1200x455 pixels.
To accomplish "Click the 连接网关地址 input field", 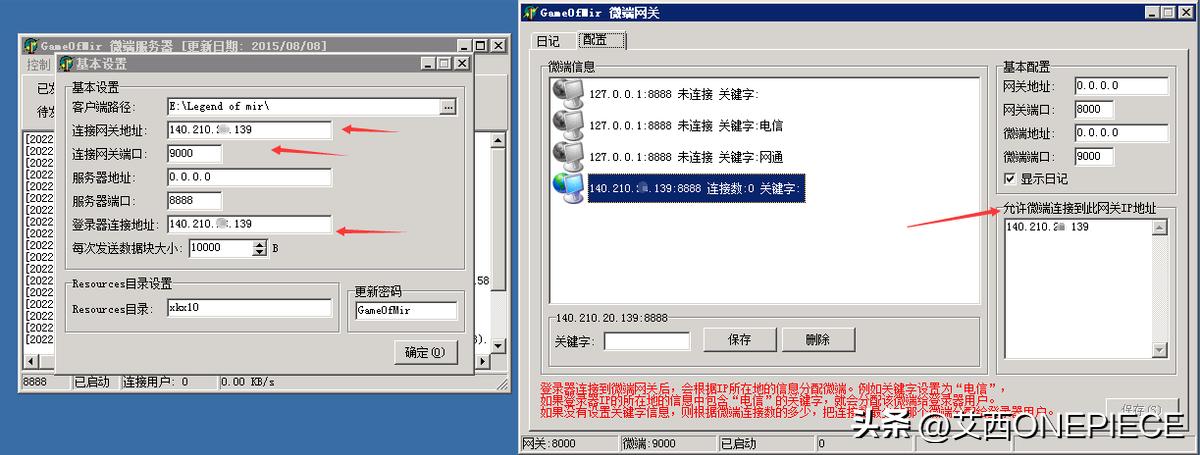I will pyautogui.click(x=249, y=130).
